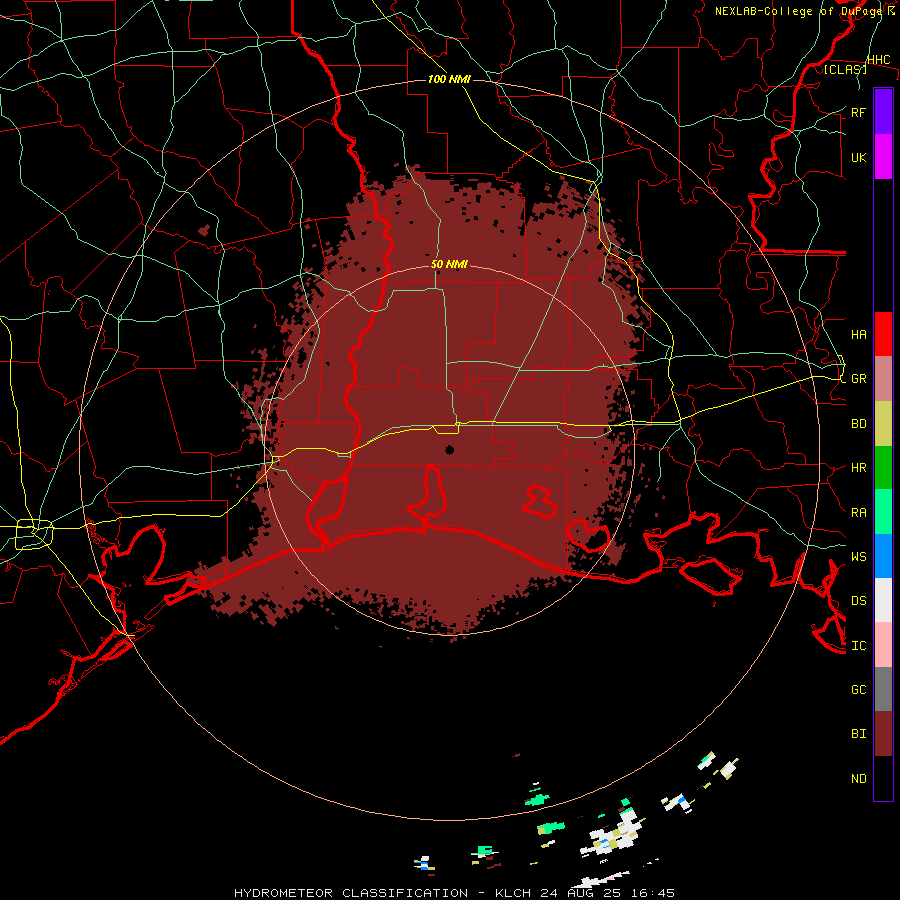Click the UK legend label
The image size is (900, 900).
pos(858,157)
